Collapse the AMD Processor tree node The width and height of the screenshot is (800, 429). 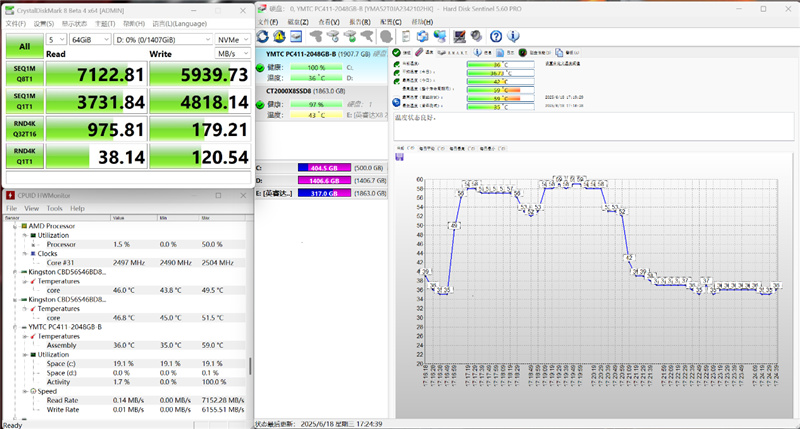pyautogui.click(x=15, y=226)
